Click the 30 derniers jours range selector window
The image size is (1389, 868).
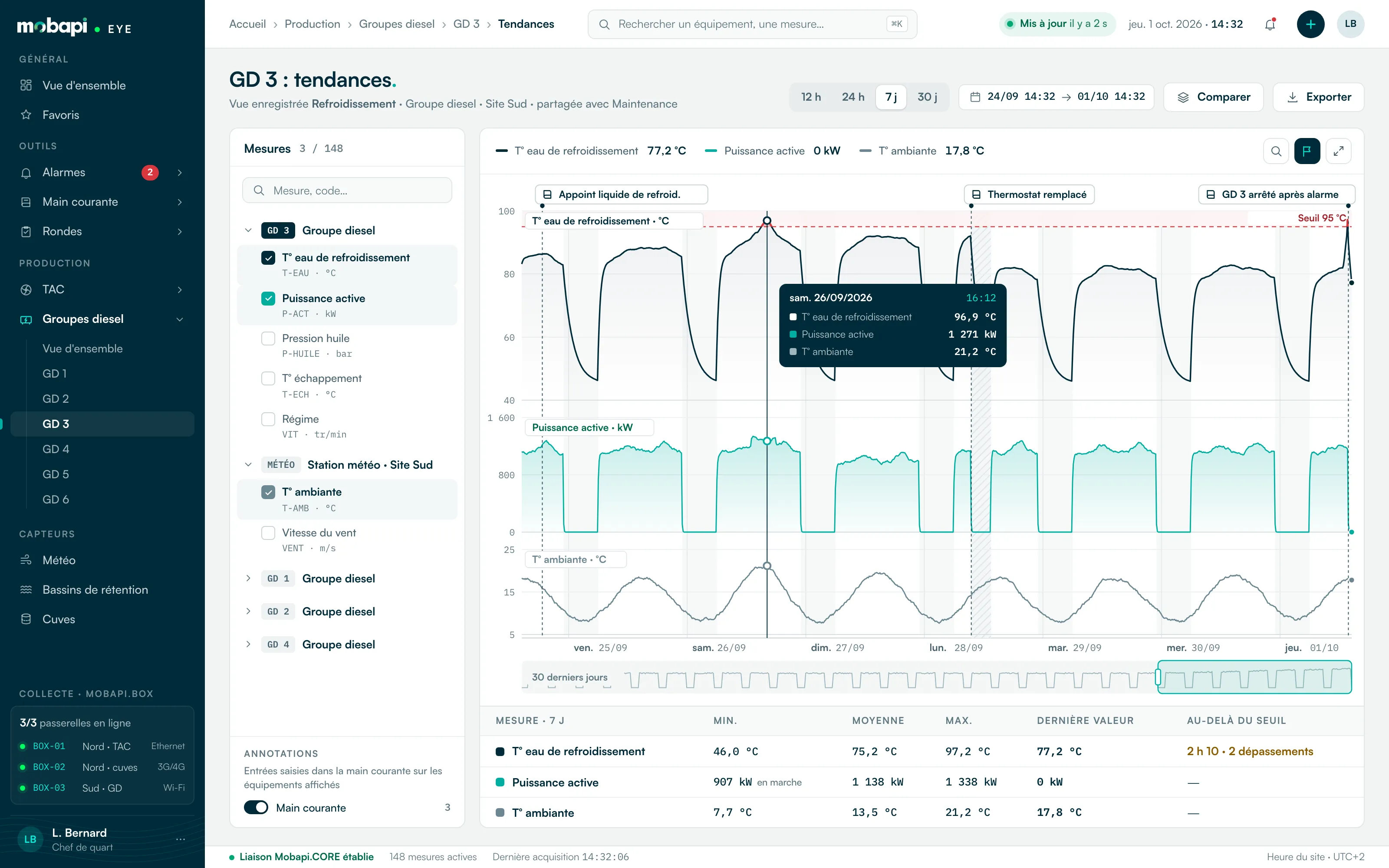(1254, 677)
